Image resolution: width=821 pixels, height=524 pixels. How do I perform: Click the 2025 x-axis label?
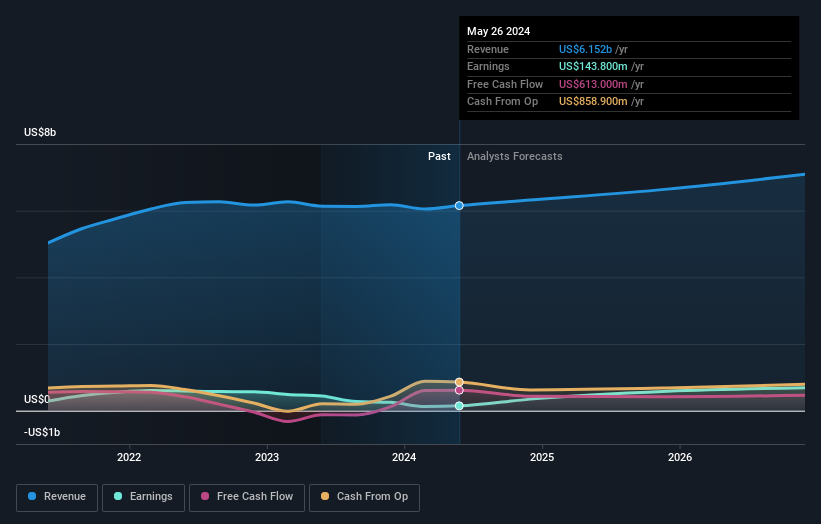(542, 458)
